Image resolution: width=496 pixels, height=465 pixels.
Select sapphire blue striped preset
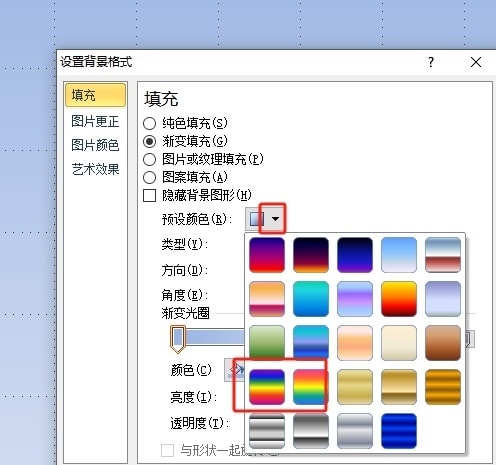pos(399,431)
